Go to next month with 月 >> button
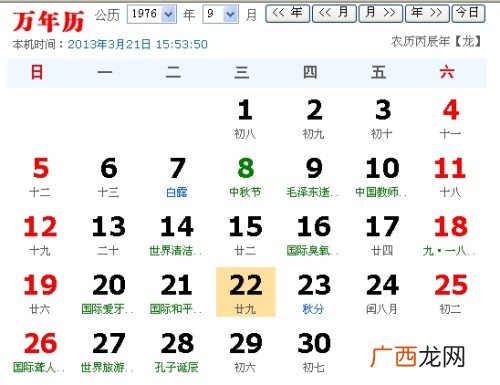This screenshot has height=385, width=500. (380, 13)
